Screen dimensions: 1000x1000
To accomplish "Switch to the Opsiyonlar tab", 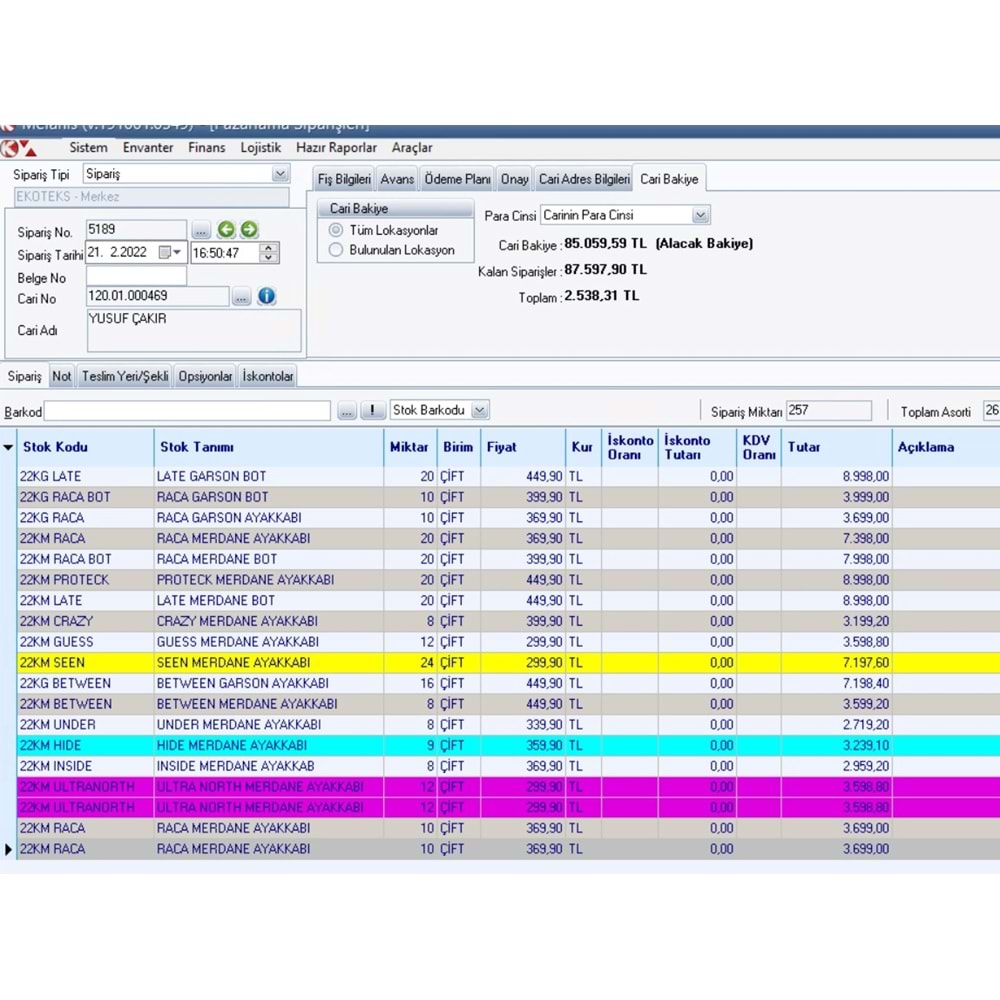I will point(205,376).
